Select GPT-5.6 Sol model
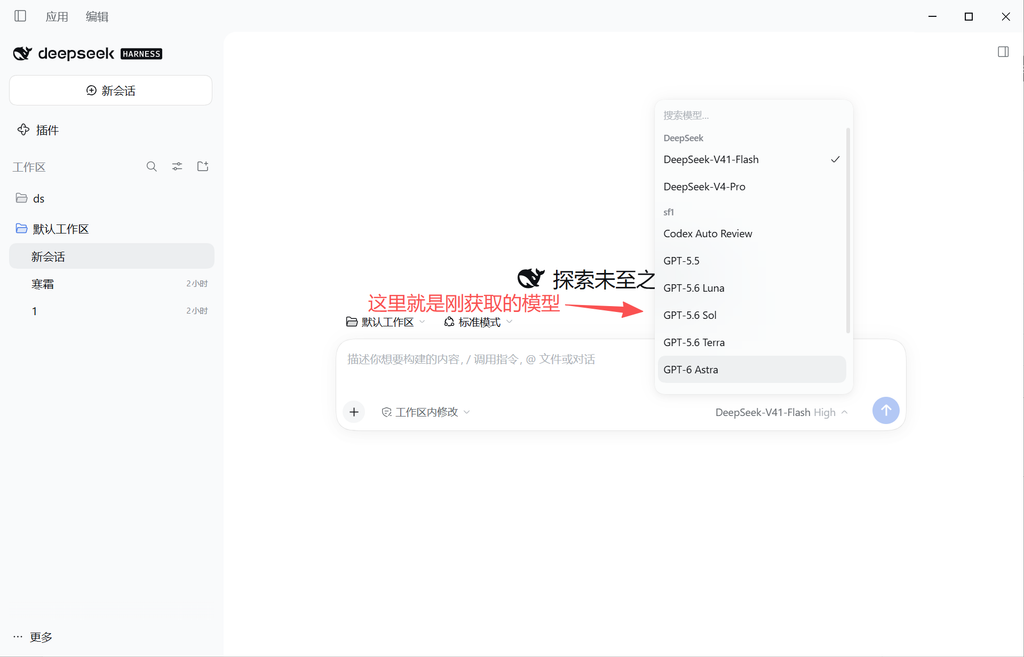 pyautogui.click(x=752, y=315)
